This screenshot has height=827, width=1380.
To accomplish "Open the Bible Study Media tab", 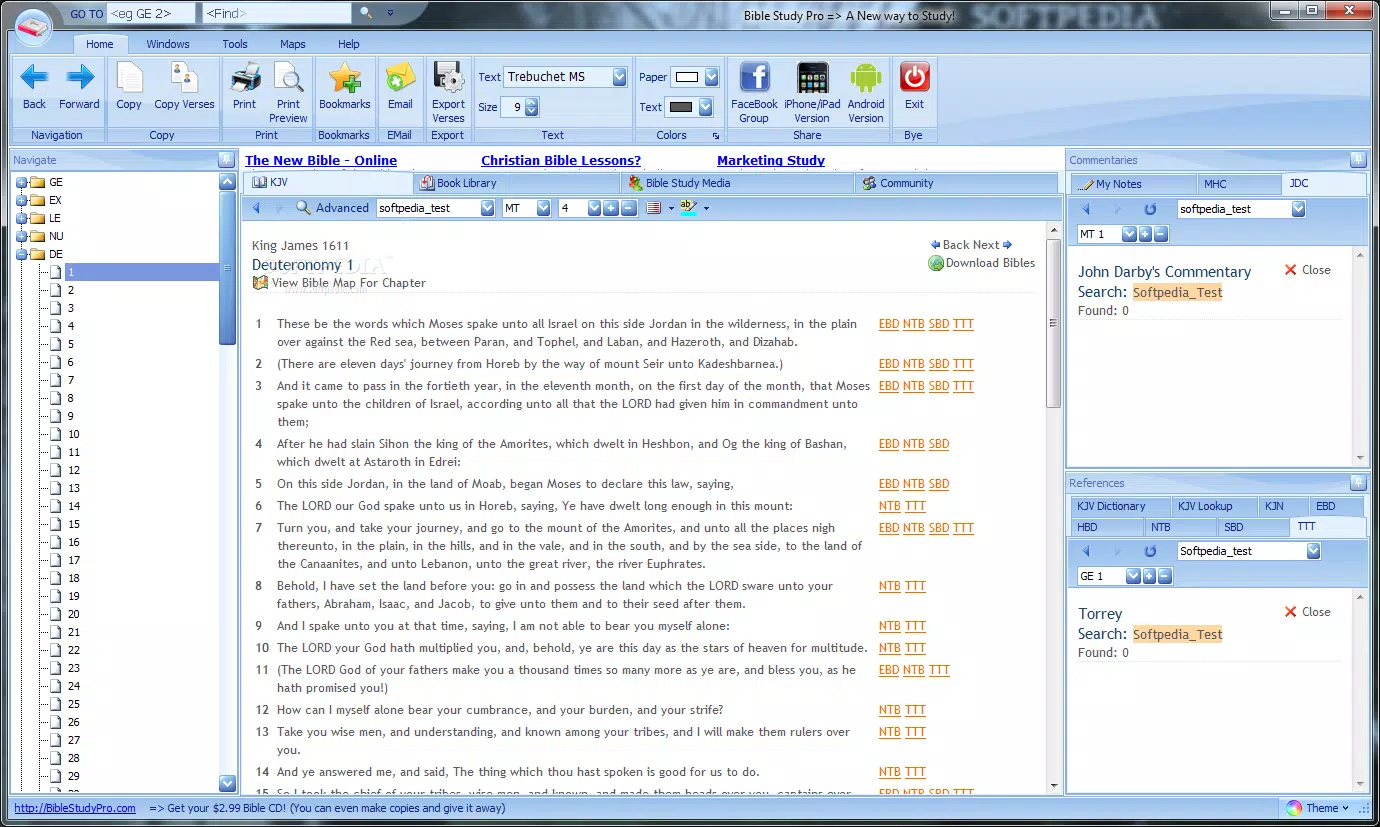I will pyautogui.click(x=738, y=183).
